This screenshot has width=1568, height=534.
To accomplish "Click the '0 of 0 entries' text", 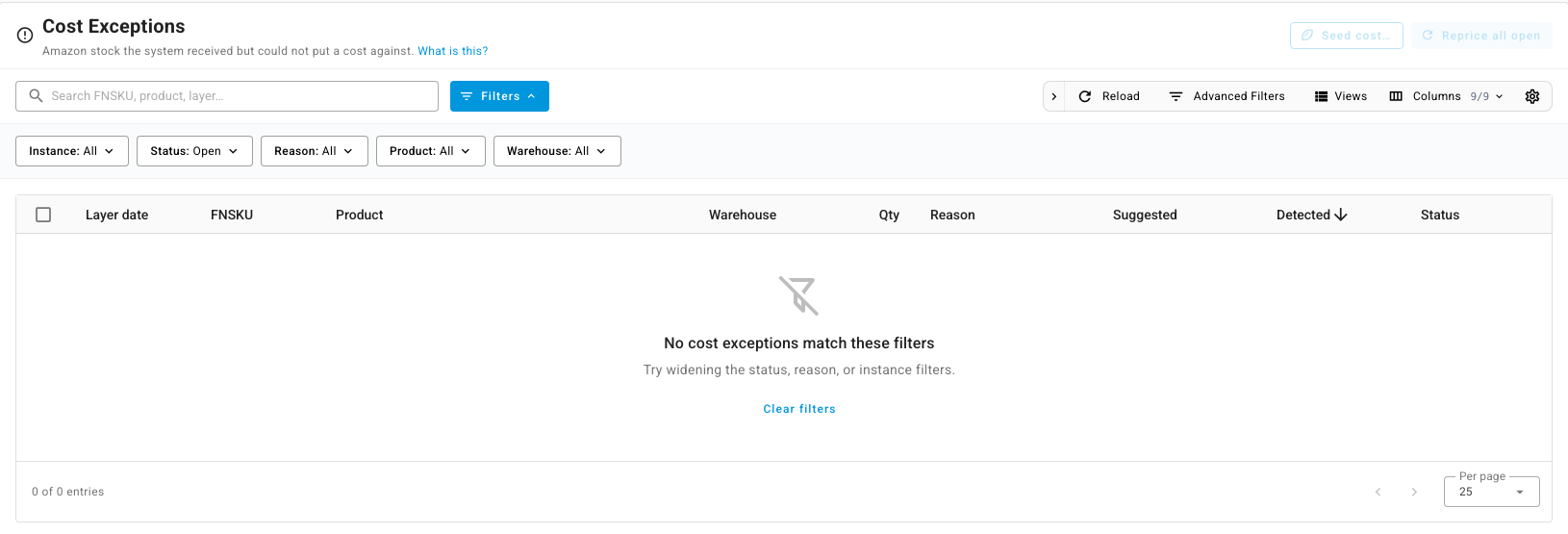I will coord(67,492).
